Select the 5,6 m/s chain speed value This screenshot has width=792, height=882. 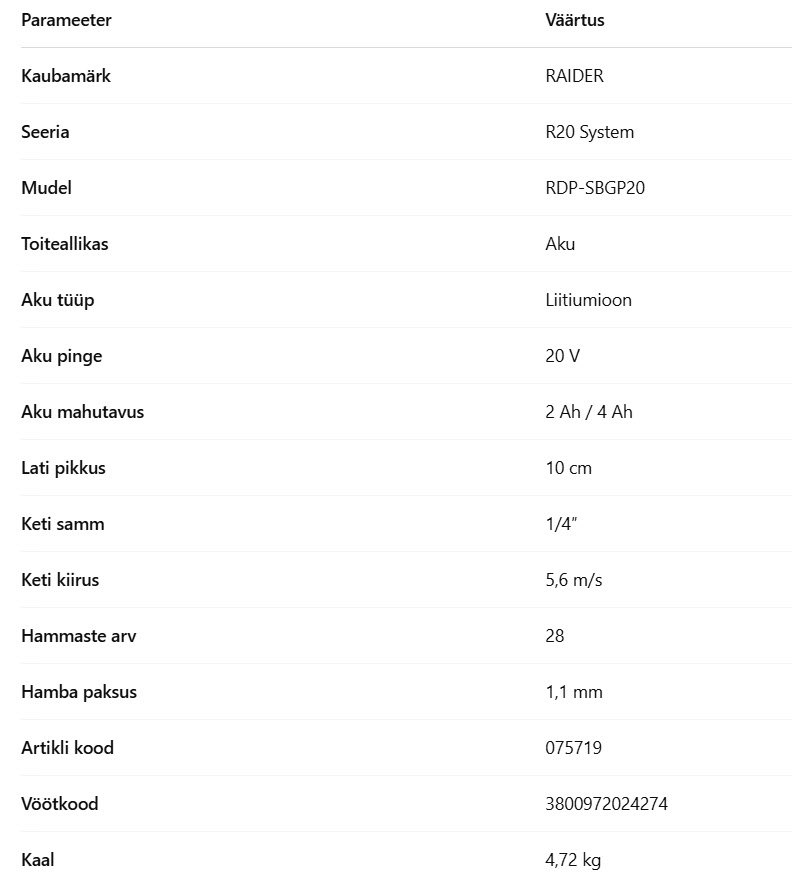574,580
